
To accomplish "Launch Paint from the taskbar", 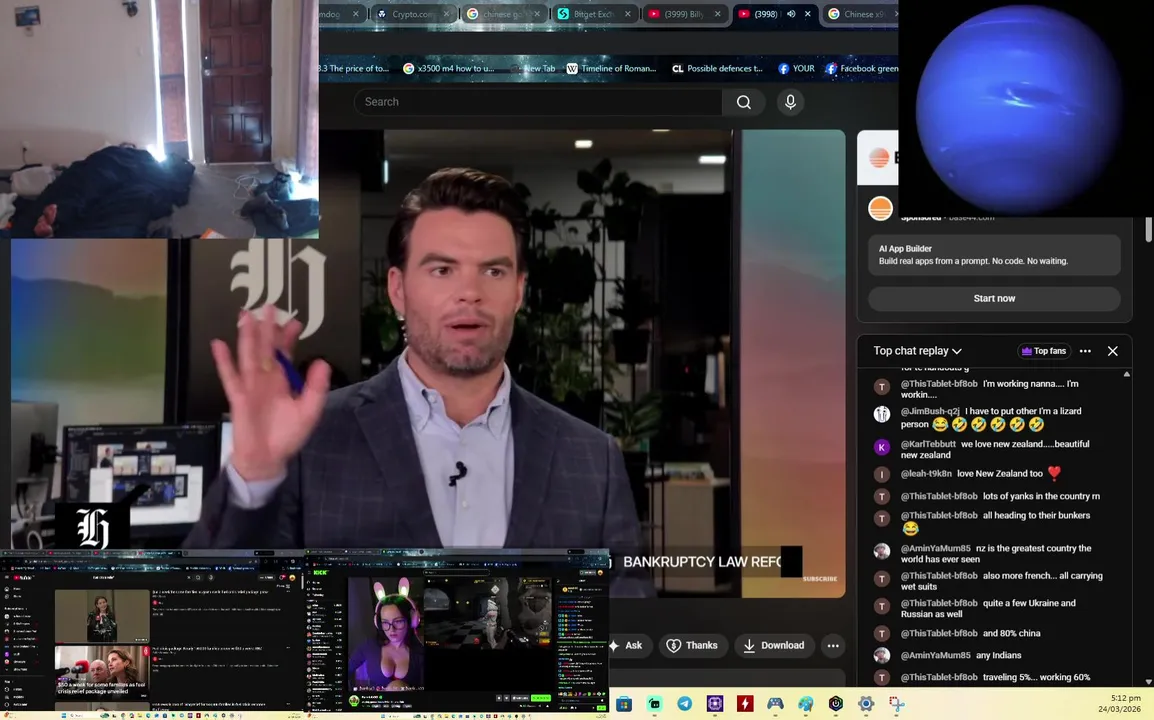I will 806,704.
